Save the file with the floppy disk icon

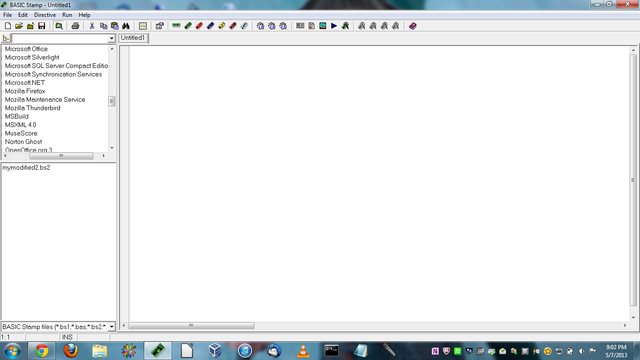(42, 26)
